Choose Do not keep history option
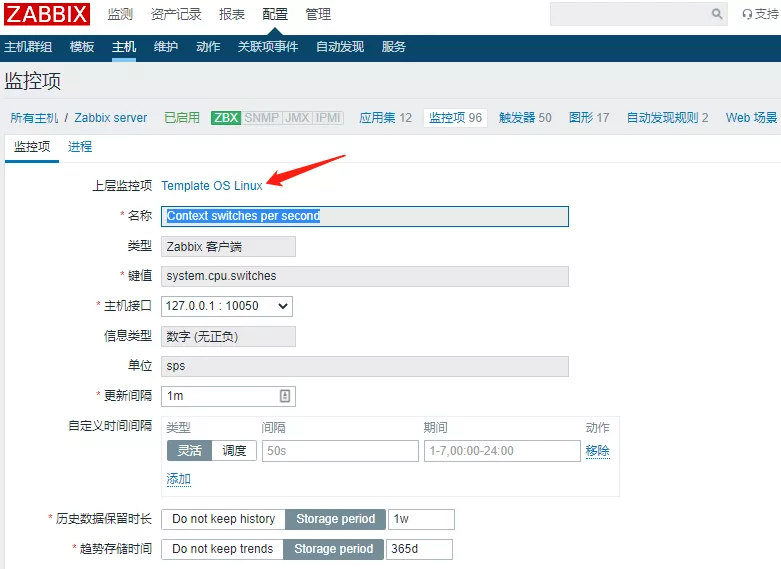The image size is (781, 569). (223, 519)
